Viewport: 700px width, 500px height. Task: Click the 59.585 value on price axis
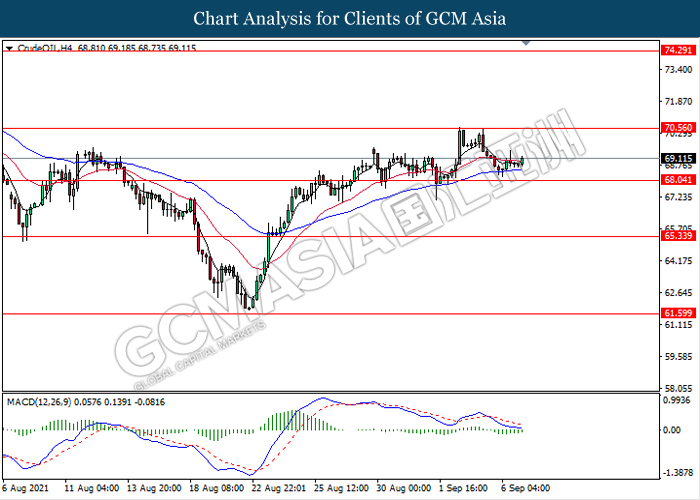click(x=679, y=357)
